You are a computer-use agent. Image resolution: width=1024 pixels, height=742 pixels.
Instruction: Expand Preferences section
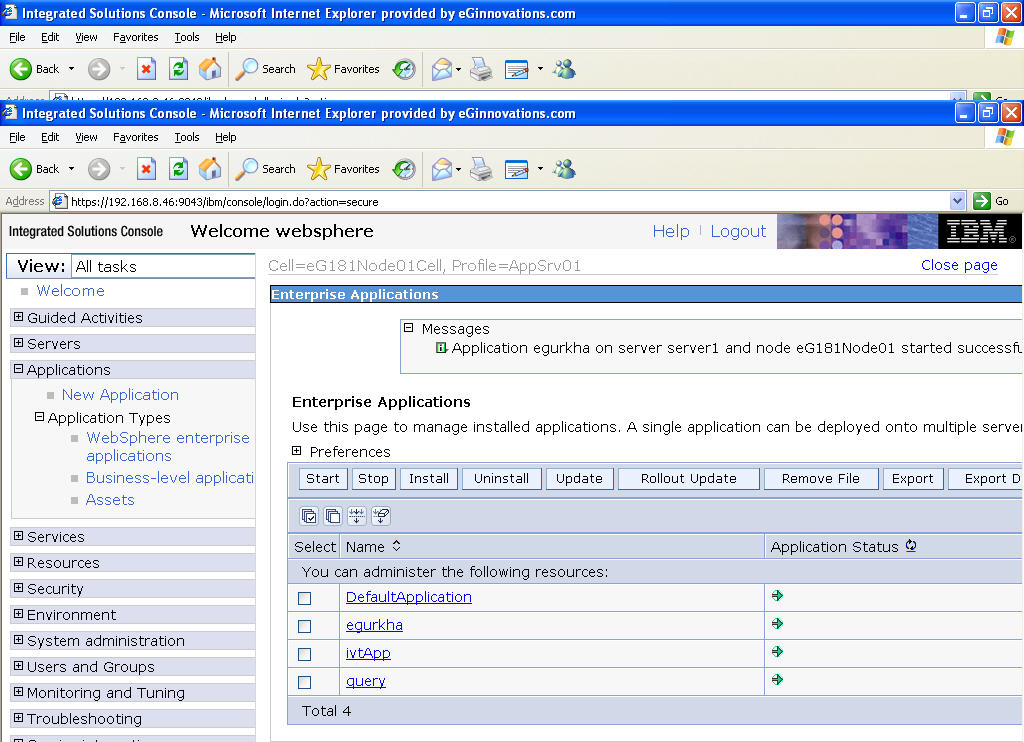[x=296, y=451]
